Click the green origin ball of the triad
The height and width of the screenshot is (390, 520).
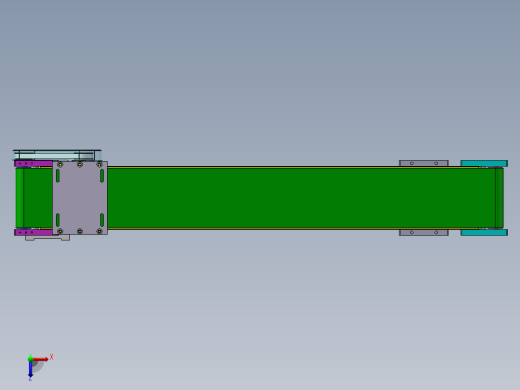click(x=30, y=359)
